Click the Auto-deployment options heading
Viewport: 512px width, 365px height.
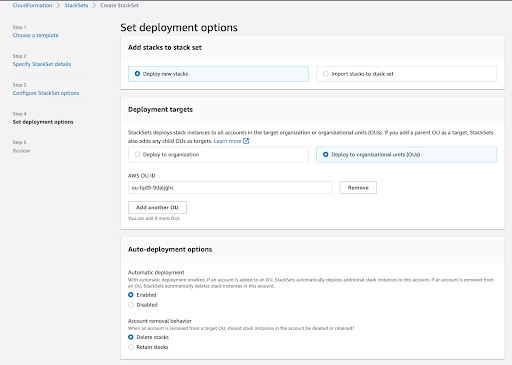coord(170,249)
